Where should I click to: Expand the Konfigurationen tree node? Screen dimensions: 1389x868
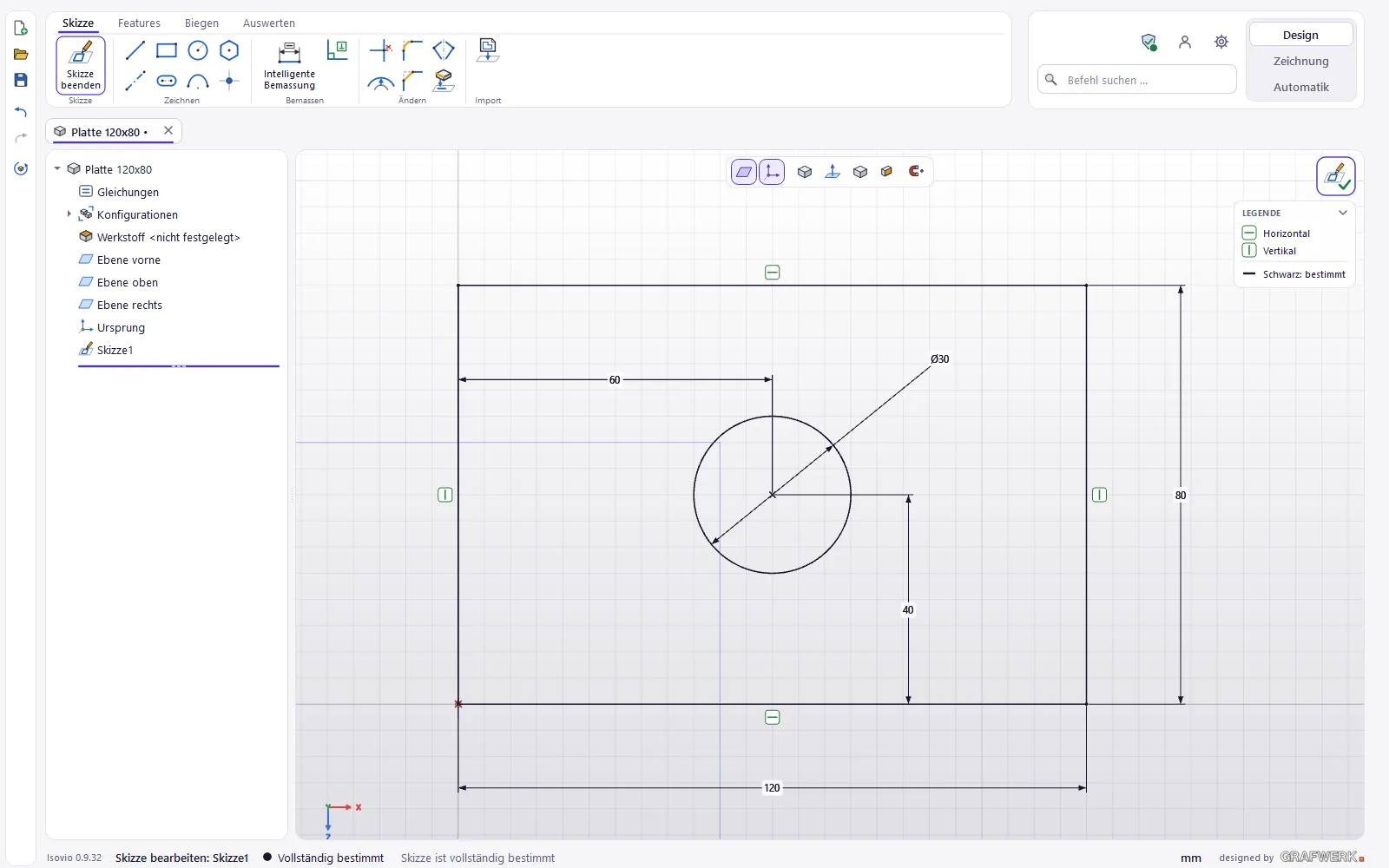click(x=69, y=214)
